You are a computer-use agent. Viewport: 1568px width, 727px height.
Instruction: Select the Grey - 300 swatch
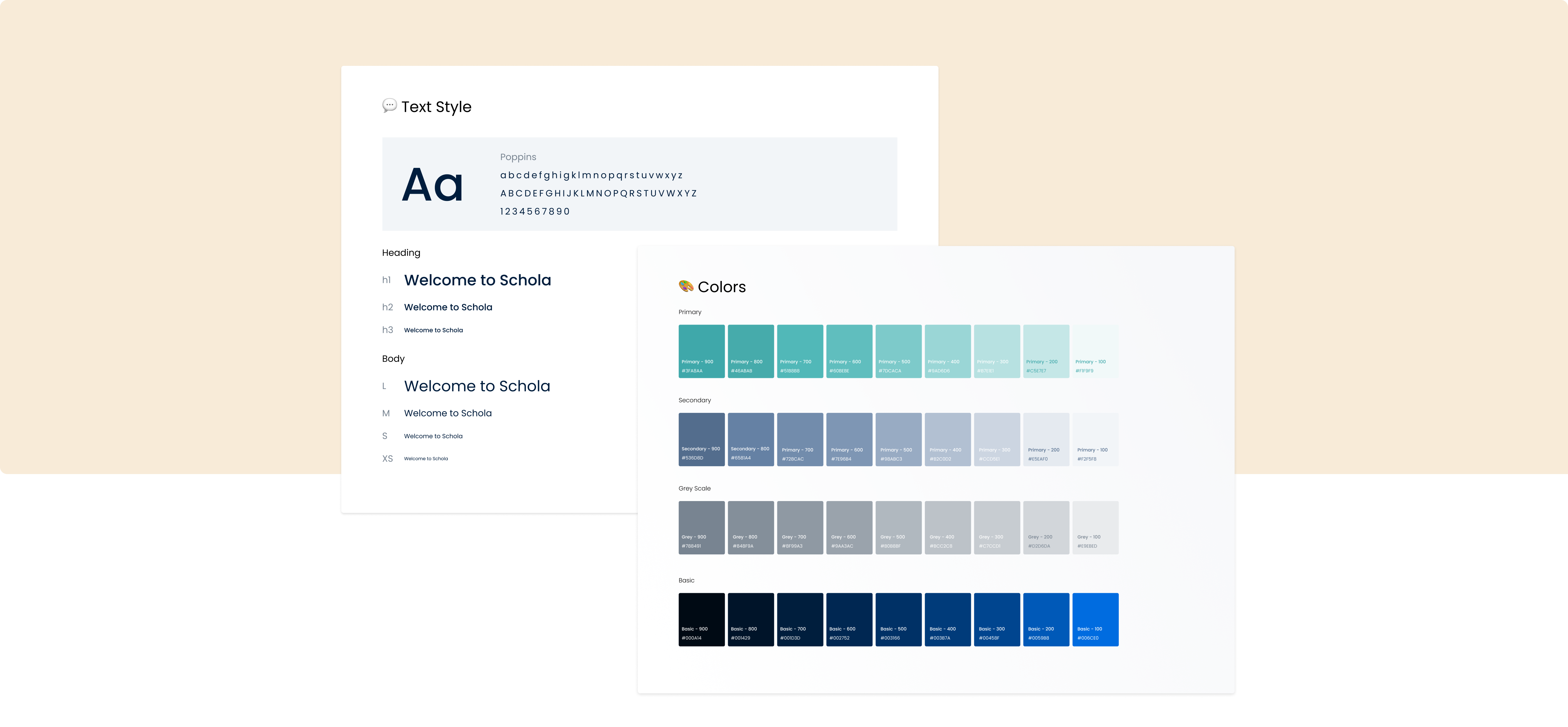pos(997,528)
